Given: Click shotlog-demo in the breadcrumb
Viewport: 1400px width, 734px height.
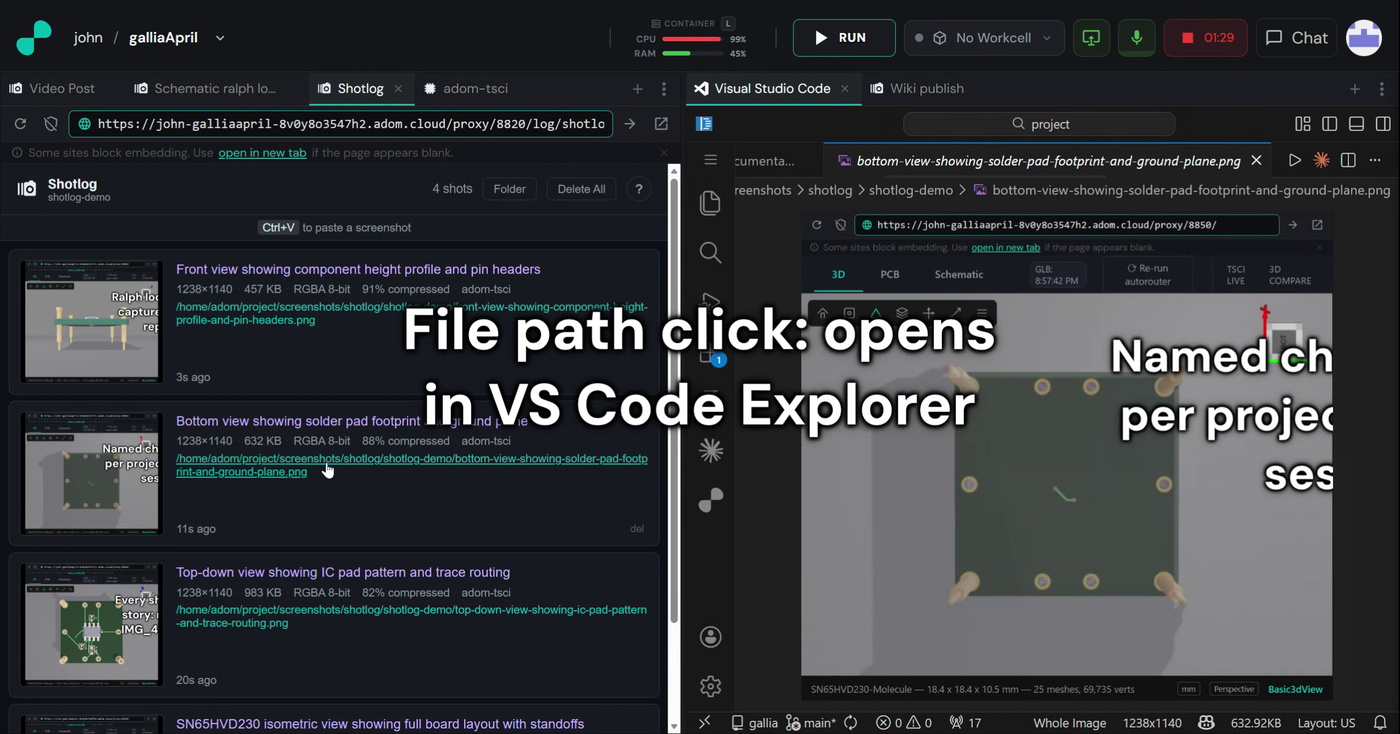Looking at the screenshot, I should point(910,190).
